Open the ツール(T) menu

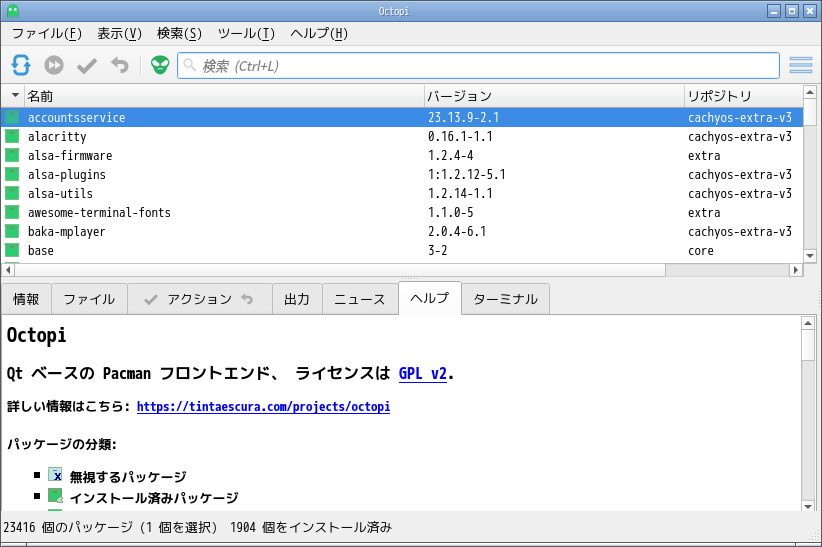tap(246, 34)
